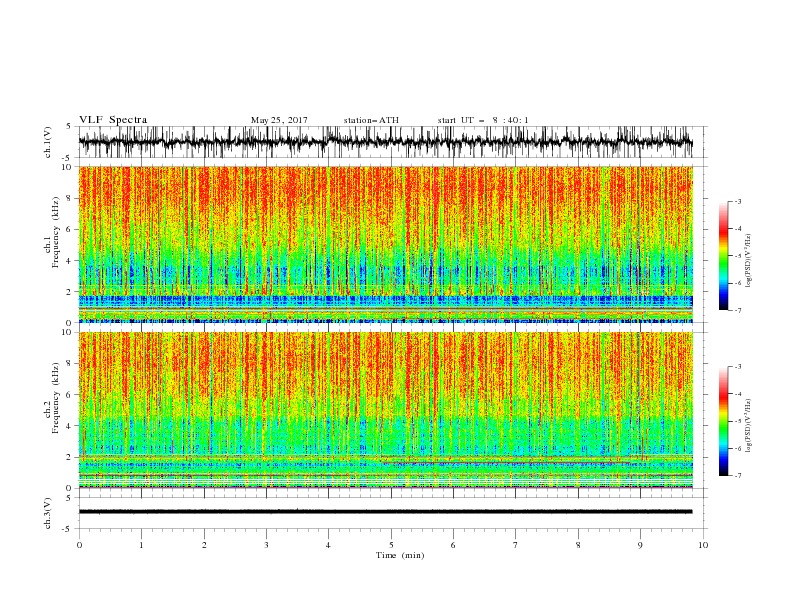Click the log(PSD) label beside ch.2 colorbar
This screenshot has height=612, width=792.
pyautogui.click(x=749, y=425)
